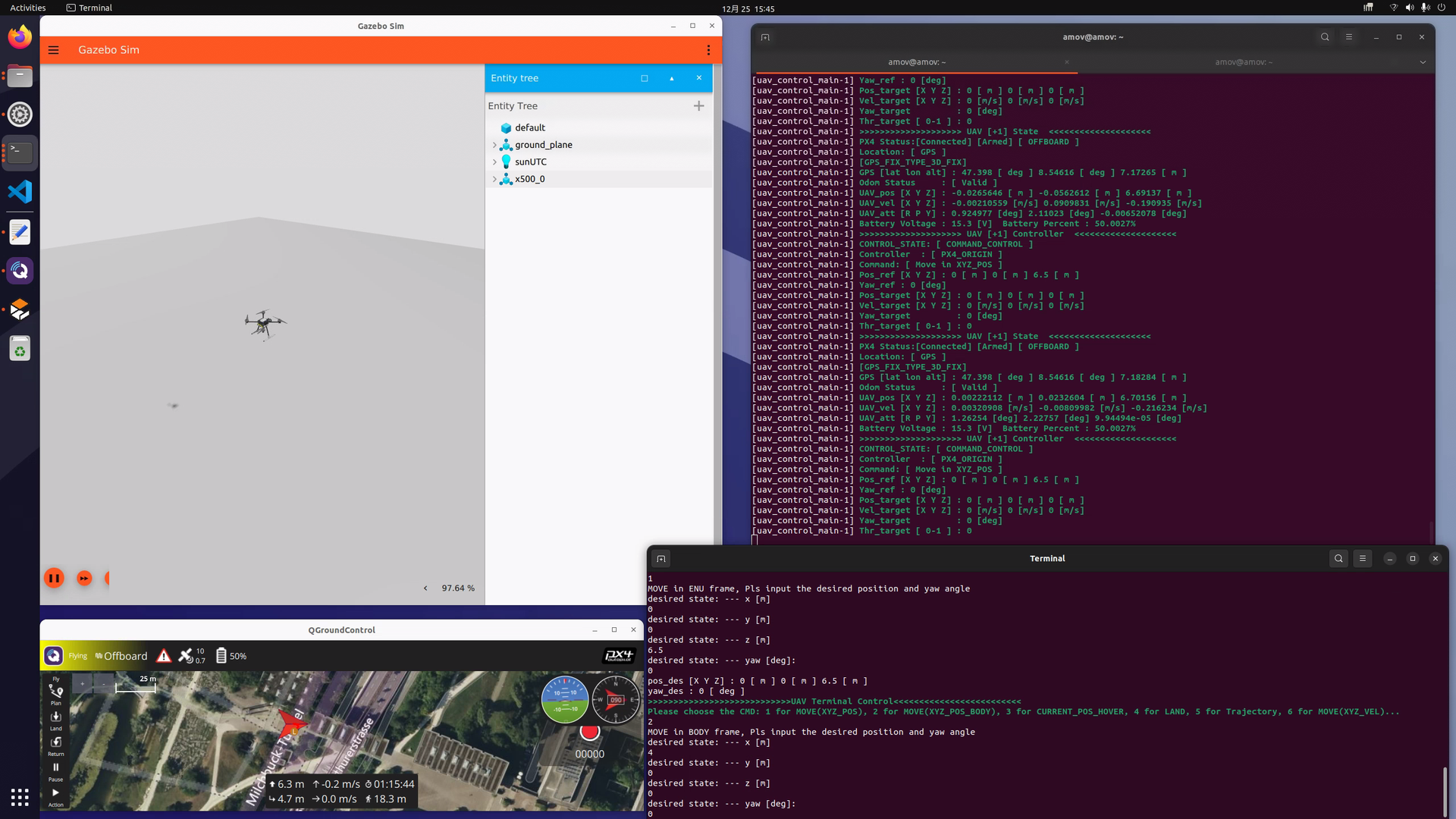Screen dimensions: 1456x819
Task: Zoom out the QGroundControl map
Action: [x=104, y=684]
